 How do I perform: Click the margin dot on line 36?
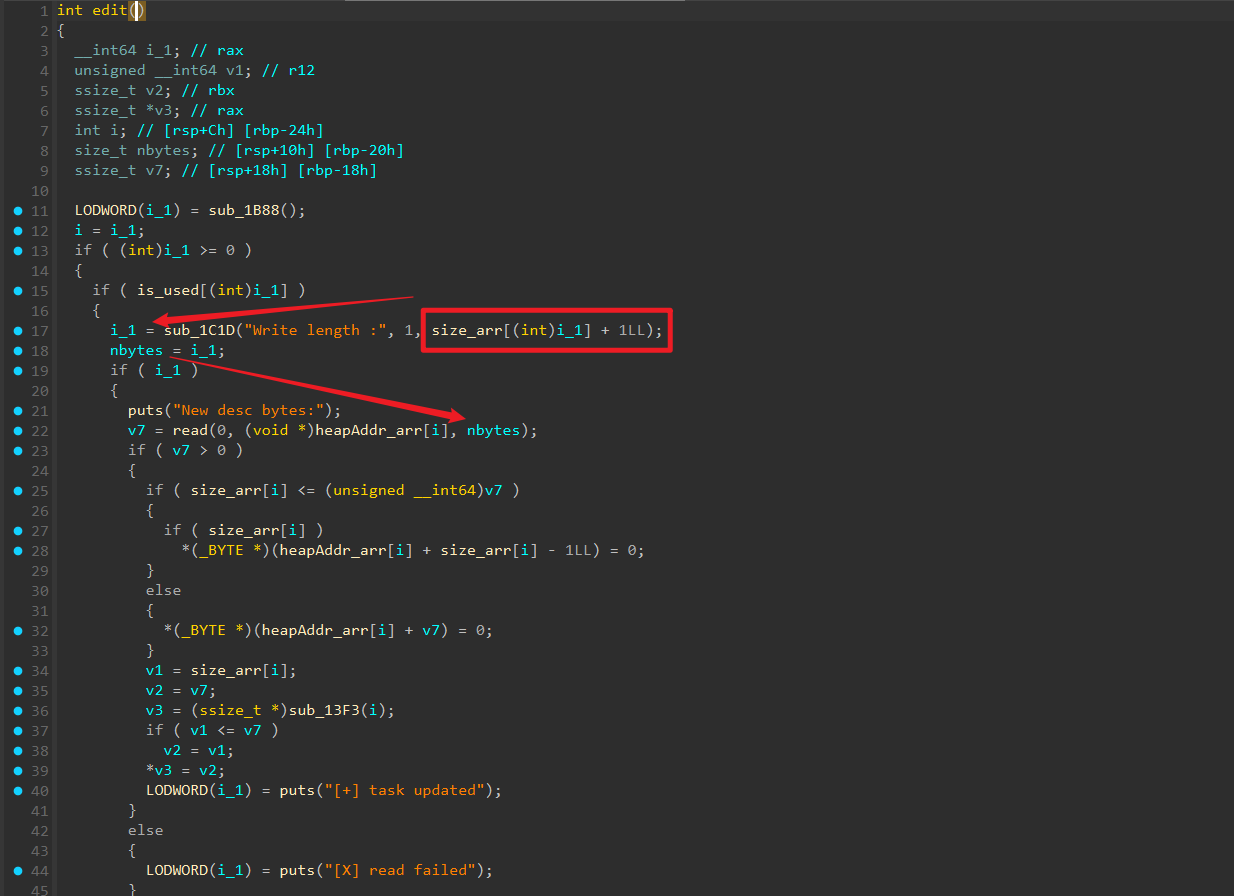(18, 711)
